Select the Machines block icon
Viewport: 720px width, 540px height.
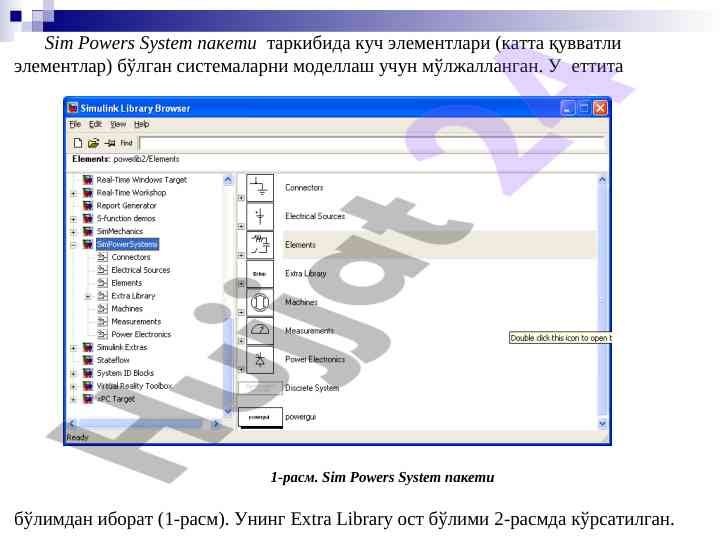259,301
